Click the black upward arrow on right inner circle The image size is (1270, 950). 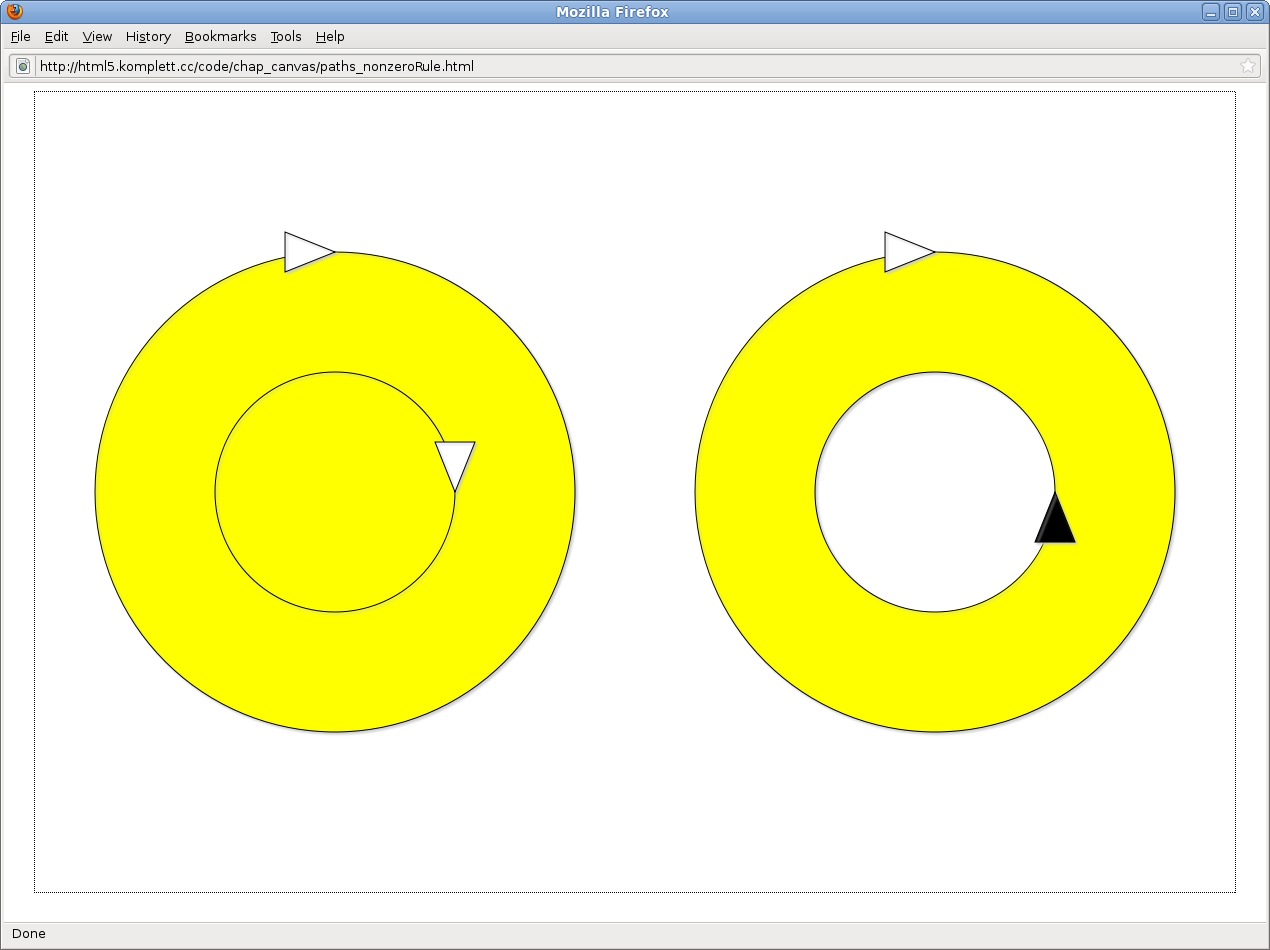(1055, 523)
